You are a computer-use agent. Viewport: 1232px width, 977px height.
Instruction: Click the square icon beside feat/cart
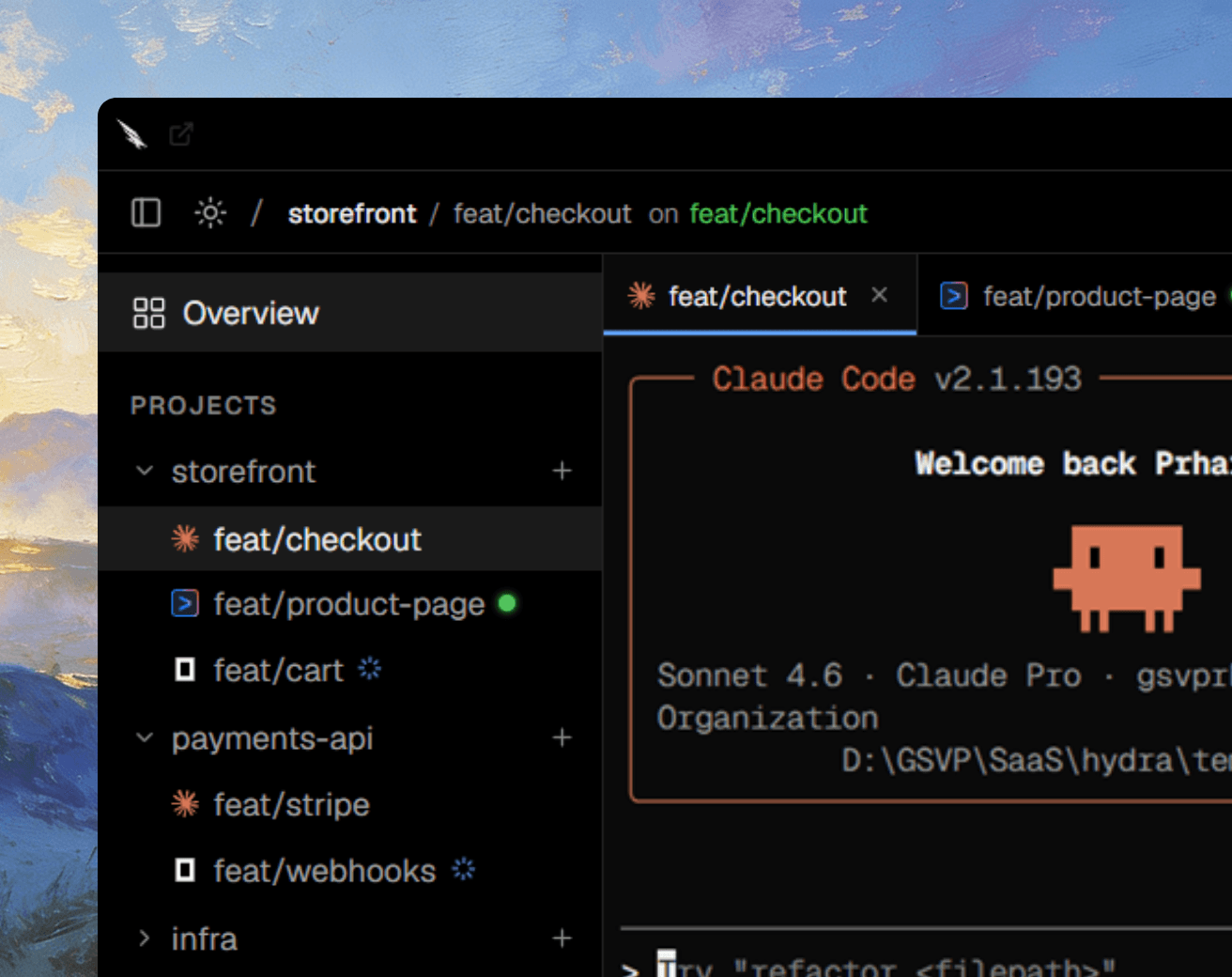[x=185, y=670]
